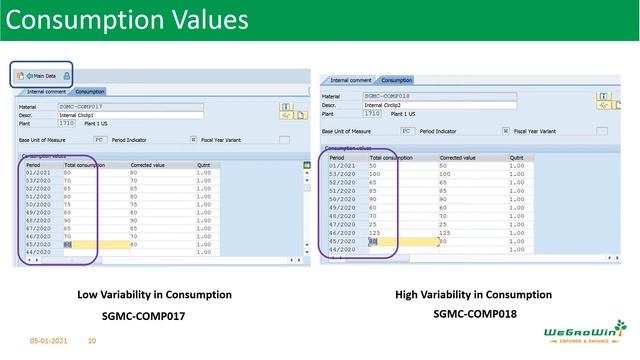
Task: Click the lock icon beside Main Data
Action: tap(67, 76)
